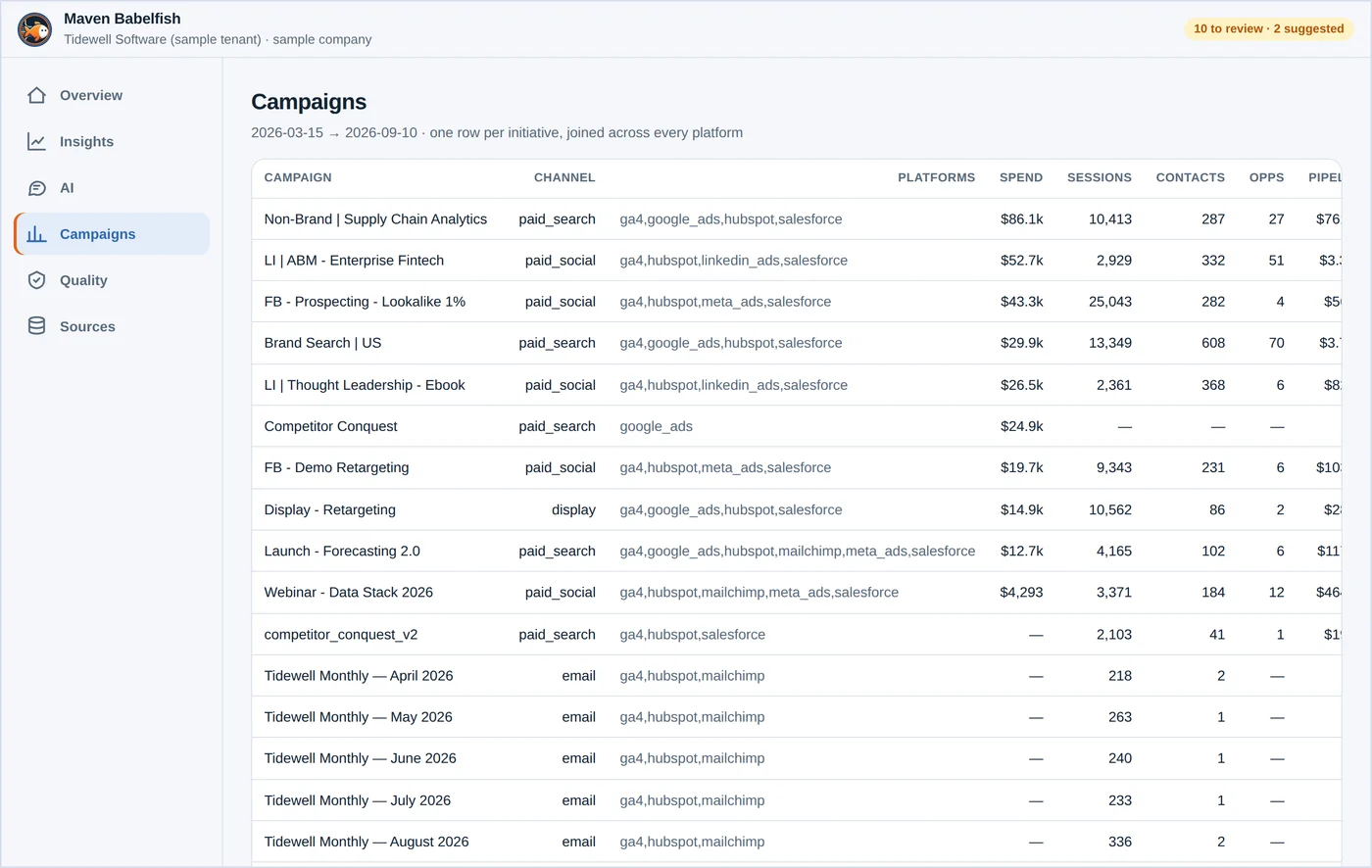Click the Maven Babelfish fish logo
Image resolution: width=1372 pixels, height=868 pixels.
35,29
